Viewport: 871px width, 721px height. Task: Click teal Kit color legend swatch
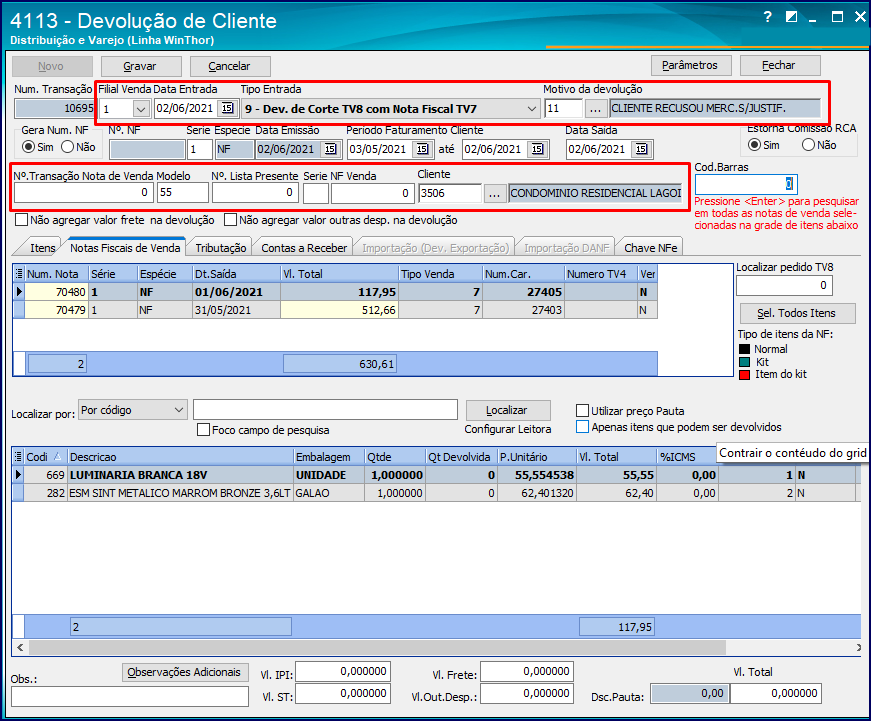[744, 362]
